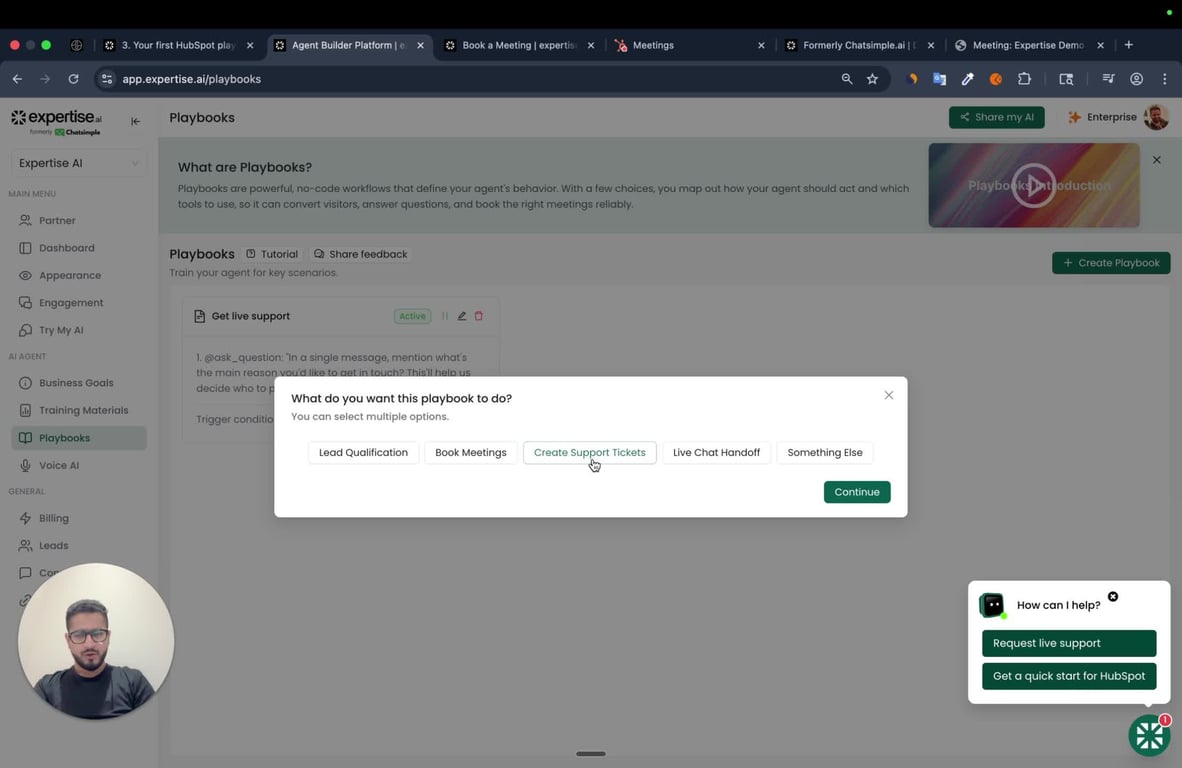Image resolution: width=1182 pixels, height=768 pixels.
Task: Open the Engagement section
Action: pos(71,302)
